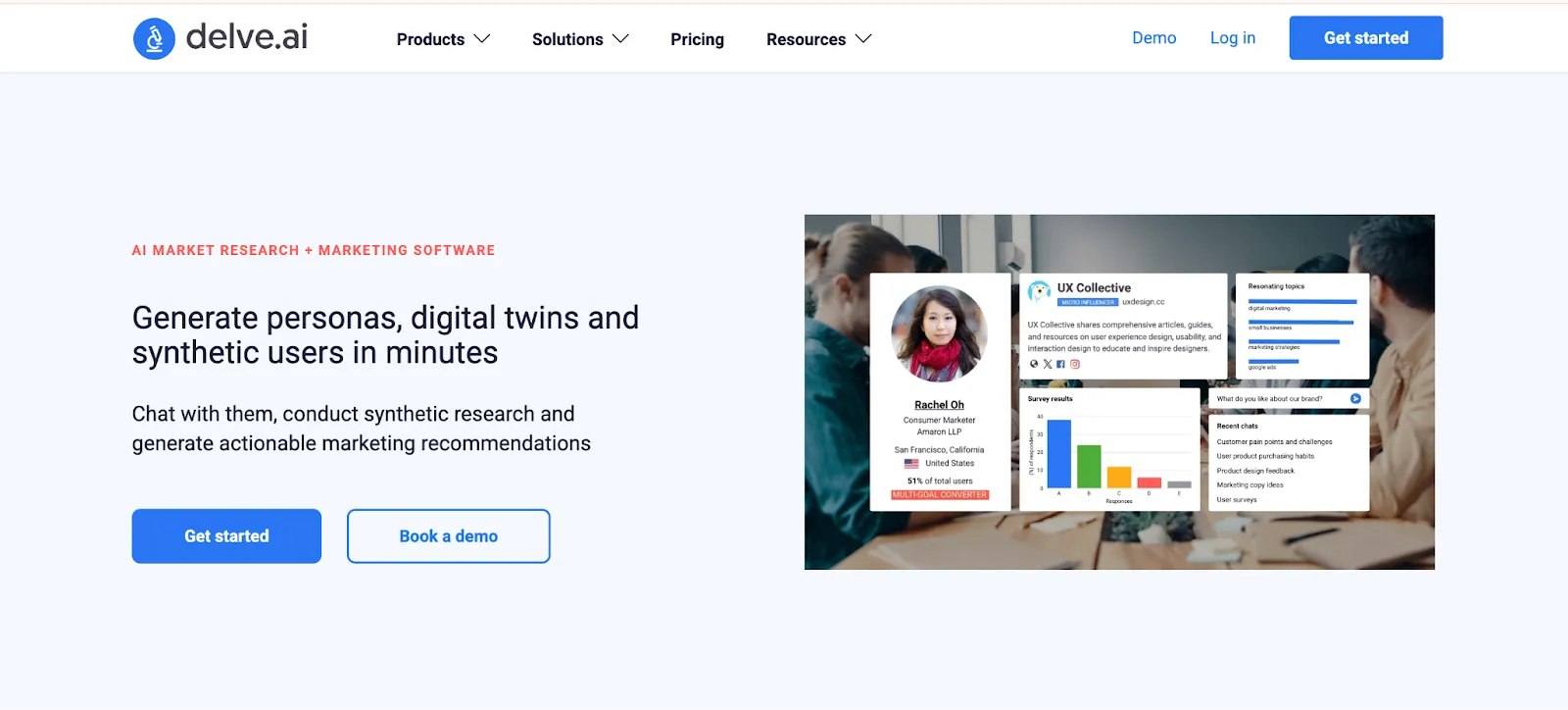Click the 'What do you like about our brand?' field
Image resolution: width=1568 pixels, height=710 pixels.
pos(1288,399)
